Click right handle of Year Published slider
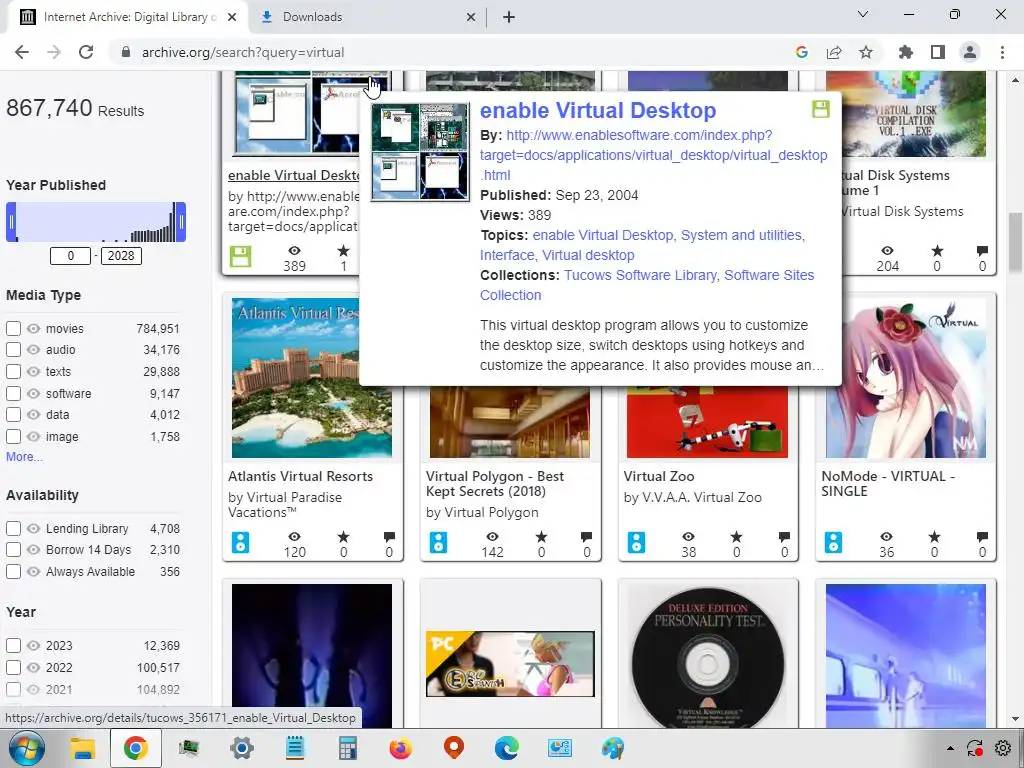Viewport: 1024px width, 768px height. (181, 222)
